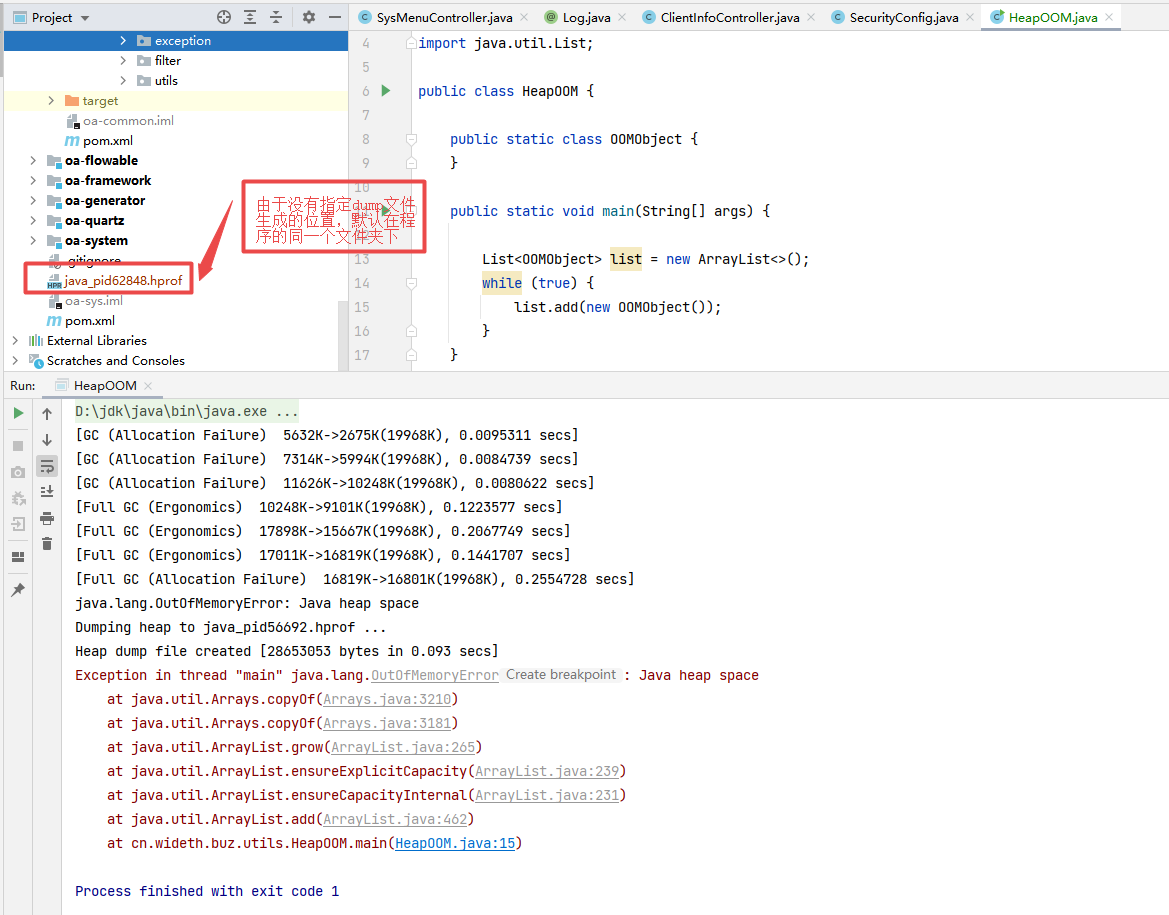Viewport: 1169px width, 915px height.
Task: Clear console with trash icon
Action: tap(47, 544)
